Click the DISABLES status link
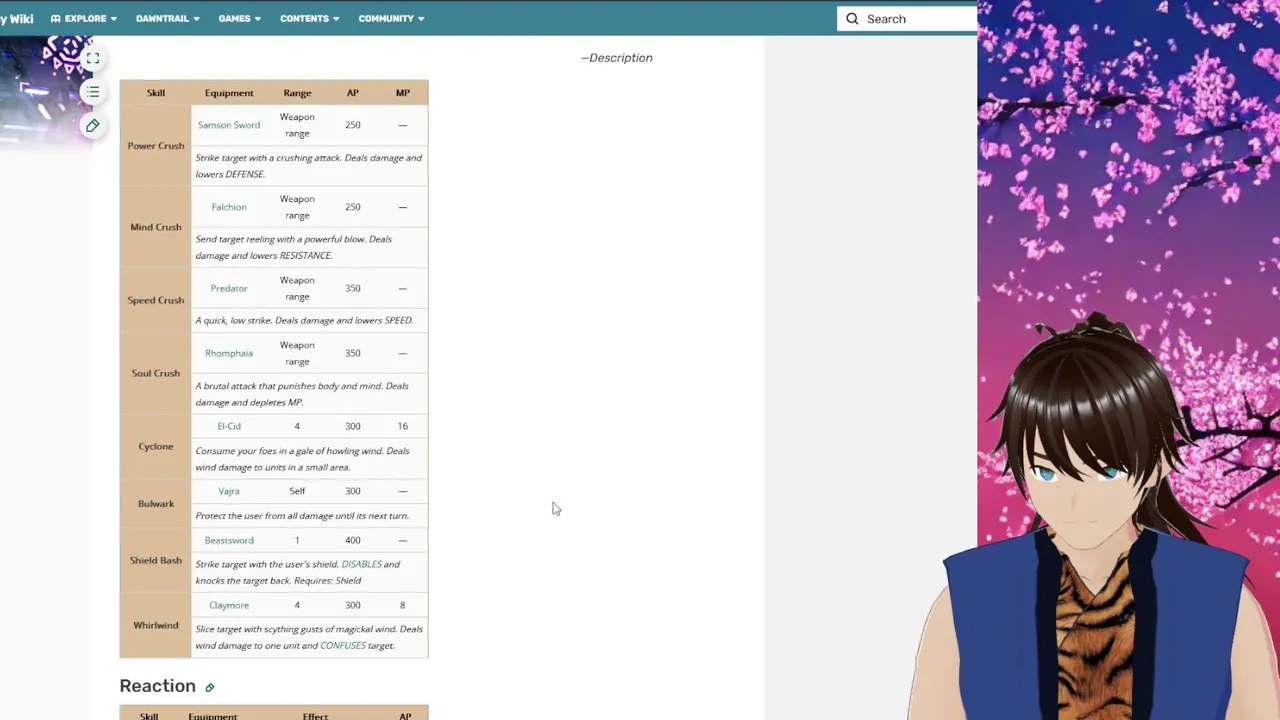Screen dimensions: 1280x720 361,564
